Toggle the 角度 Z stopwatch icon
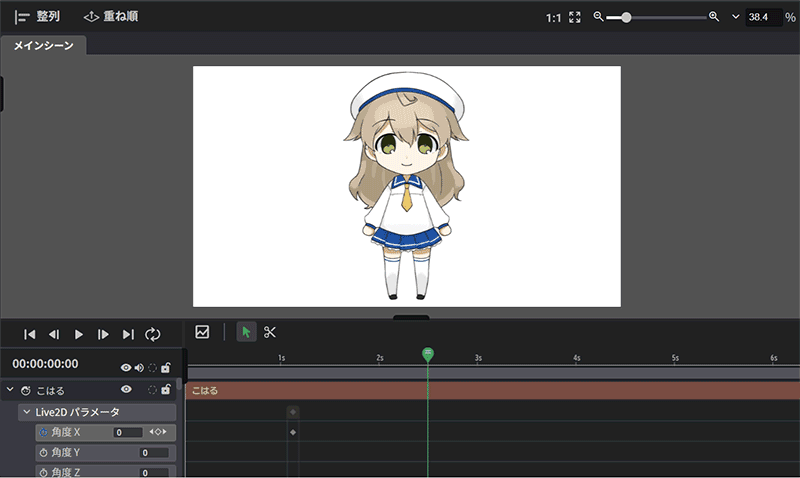Screen dimensions: 800x478 point(43,472)
